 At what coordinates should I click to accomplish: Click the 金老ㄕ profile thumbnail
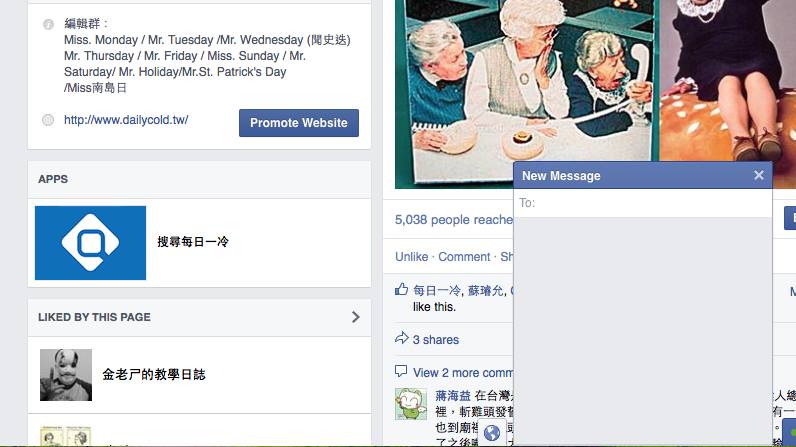66,375
